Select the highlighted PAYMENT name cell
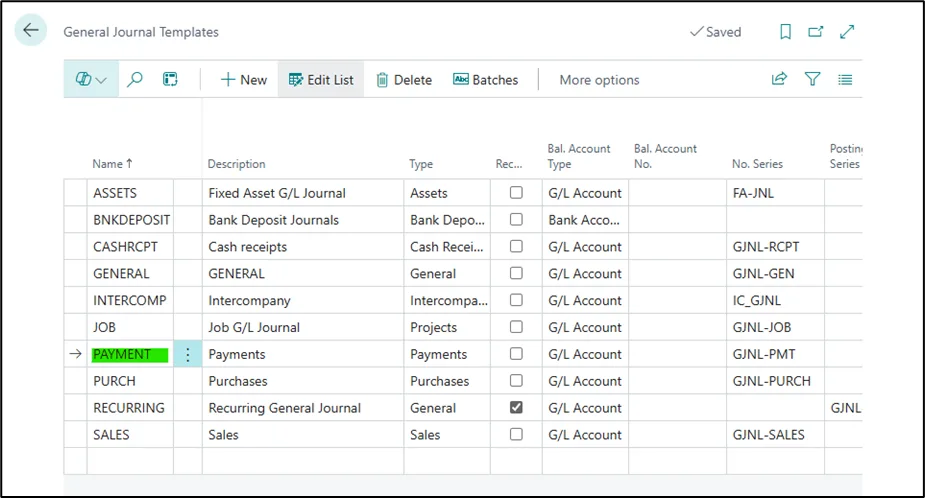Screen dimensions: 925x498 pos(130,354)
